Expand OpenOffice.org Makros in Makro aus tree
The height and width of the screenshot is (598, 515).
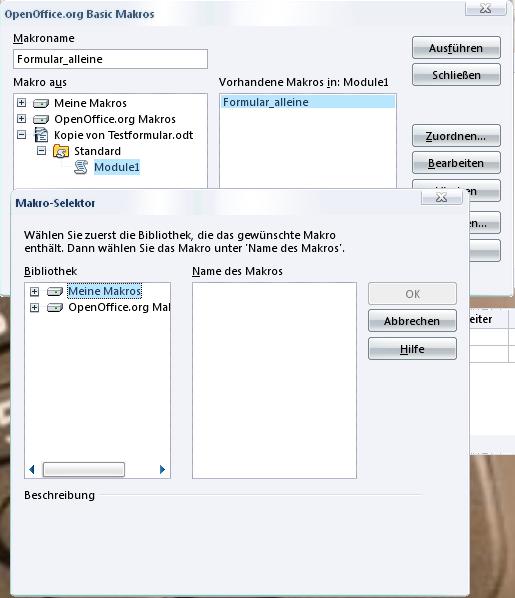point(21,119)
